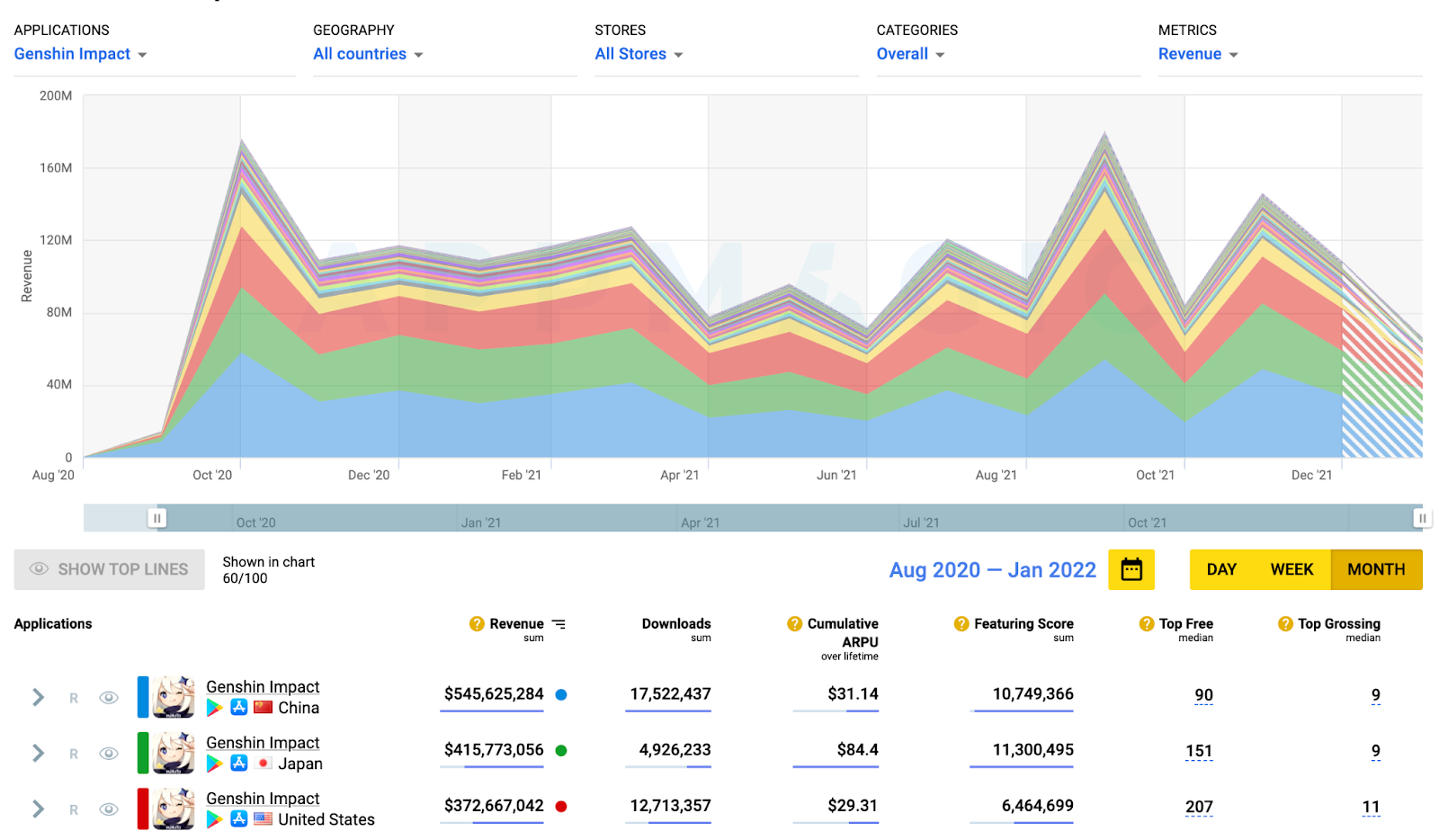Click the left handle of timeline range slider
Viewport: 1439px width, 840px height.
point(156,518)
